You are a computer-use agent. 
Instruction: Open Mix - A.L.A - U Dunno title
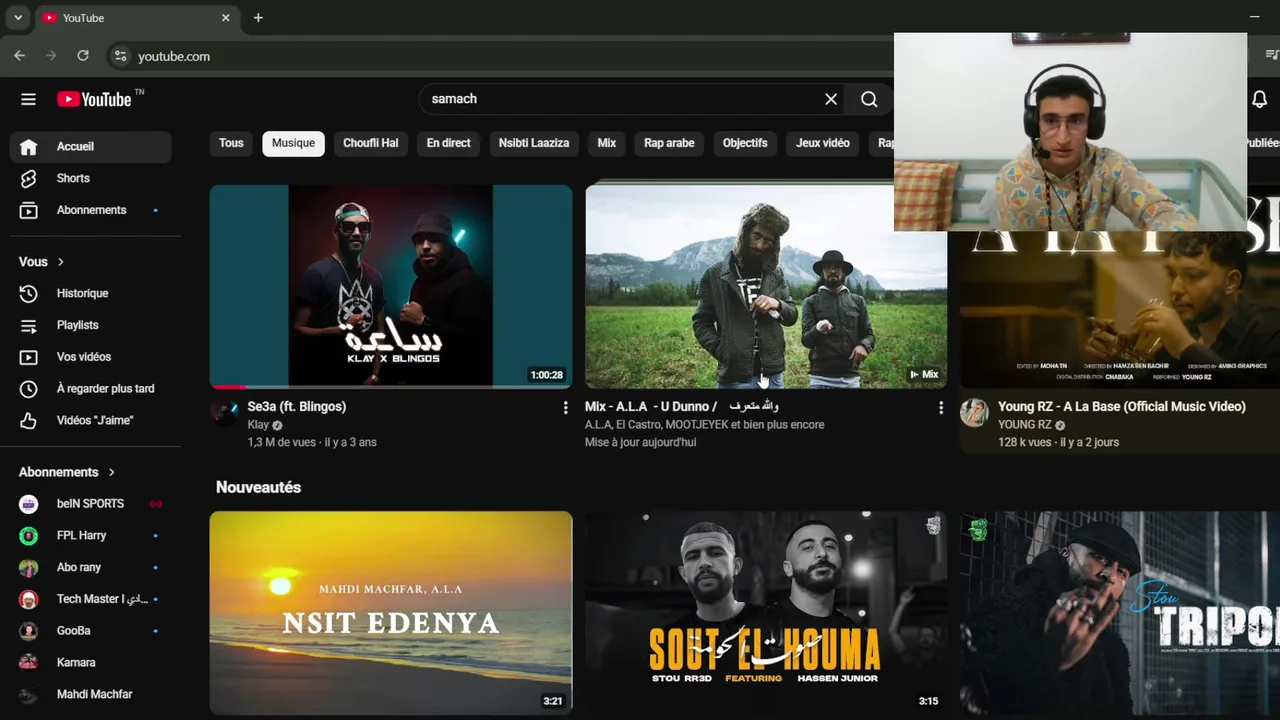[x=682, y=407]
